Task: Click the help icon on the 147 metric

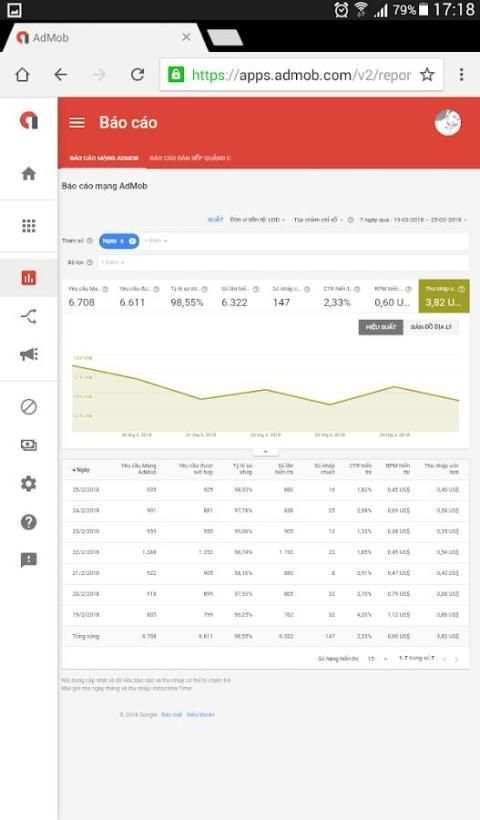Action: [307, 289]
